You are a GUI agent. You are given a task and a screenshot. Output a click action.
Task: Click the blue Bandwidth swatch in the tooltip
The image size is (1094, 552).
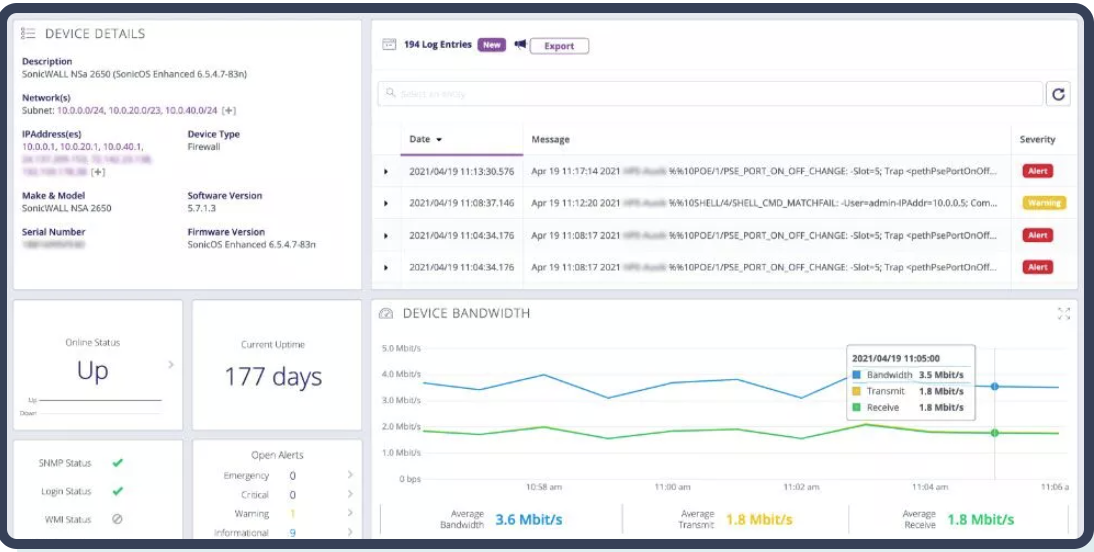[856, 375]
